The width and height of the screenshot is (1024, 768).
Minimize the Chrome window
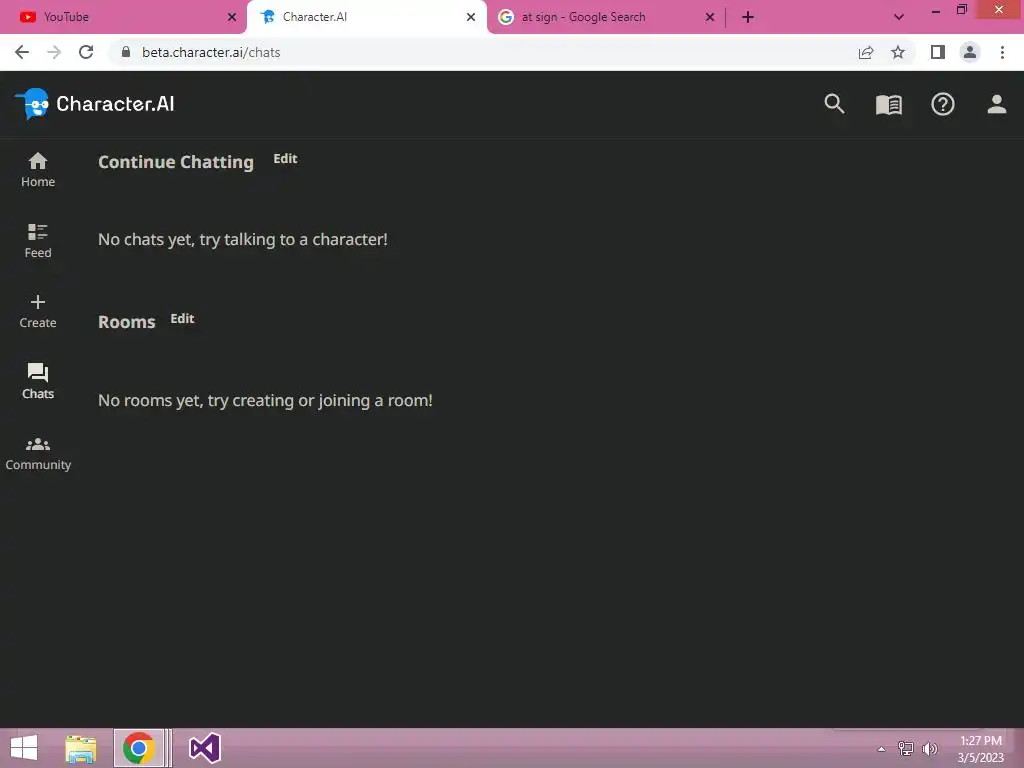936,11
